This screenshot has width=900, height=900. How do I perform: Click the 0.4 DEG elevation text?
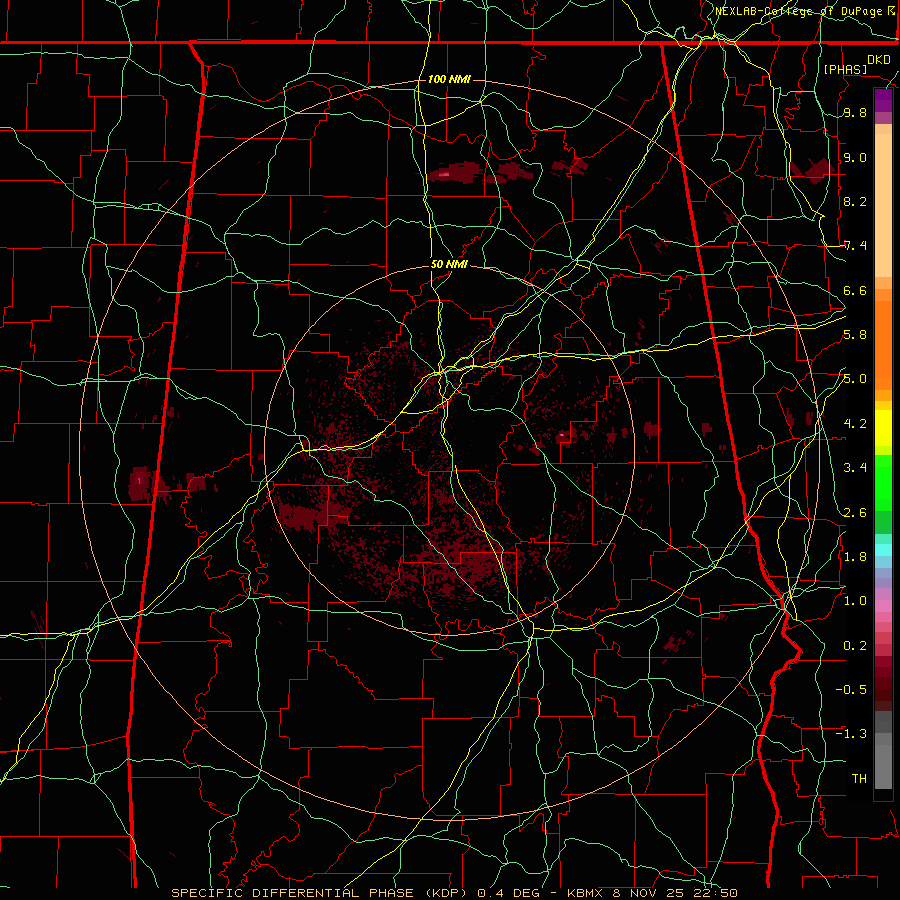coord(509,893)
